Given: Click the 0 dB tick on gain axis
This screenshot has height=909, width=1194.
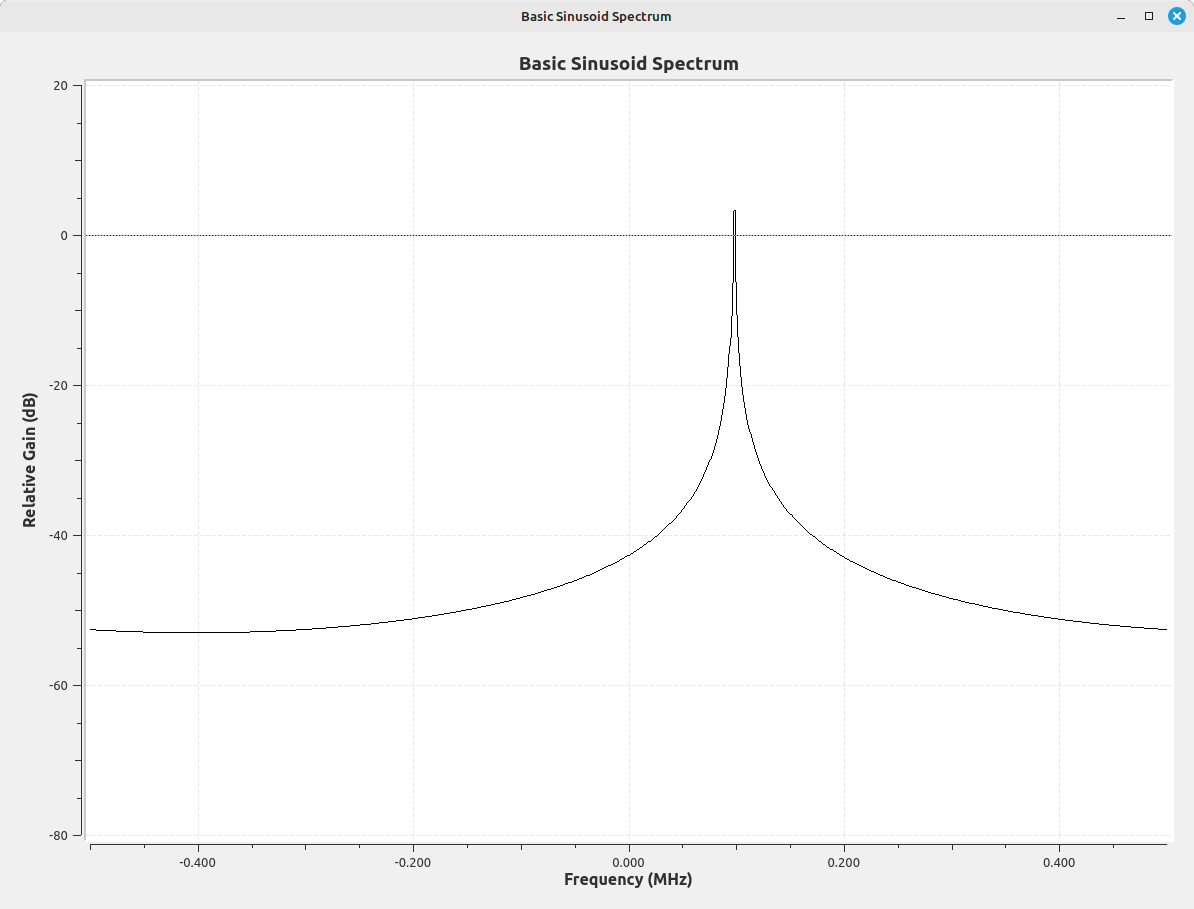Looking at the screenshot, I should 64,236.
